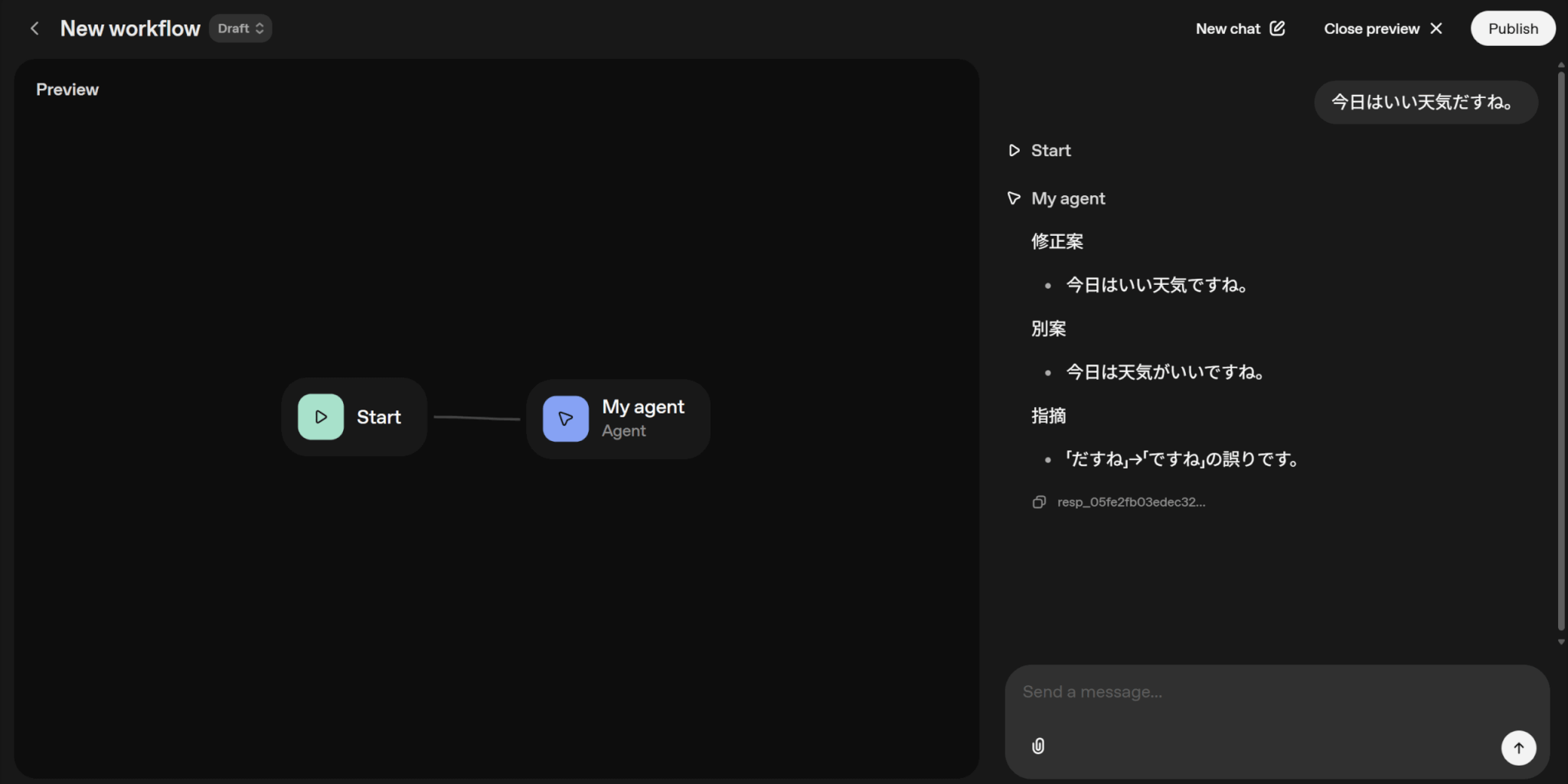Click the New chat compose icon
This screenshot has height=784, width=1568.
(x=1277, y=28)
